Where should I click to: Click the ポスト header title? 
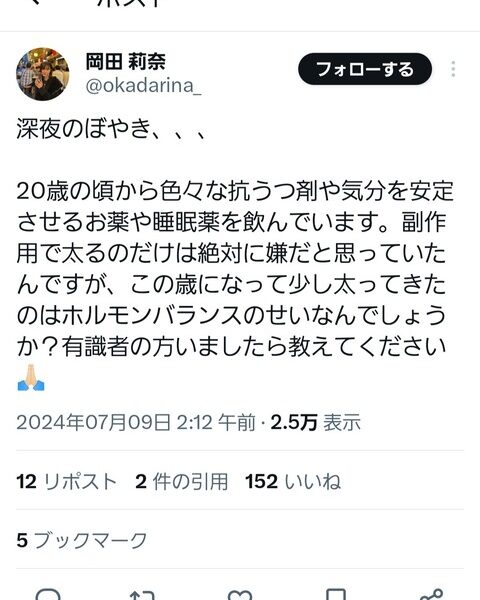click(130, 2)
